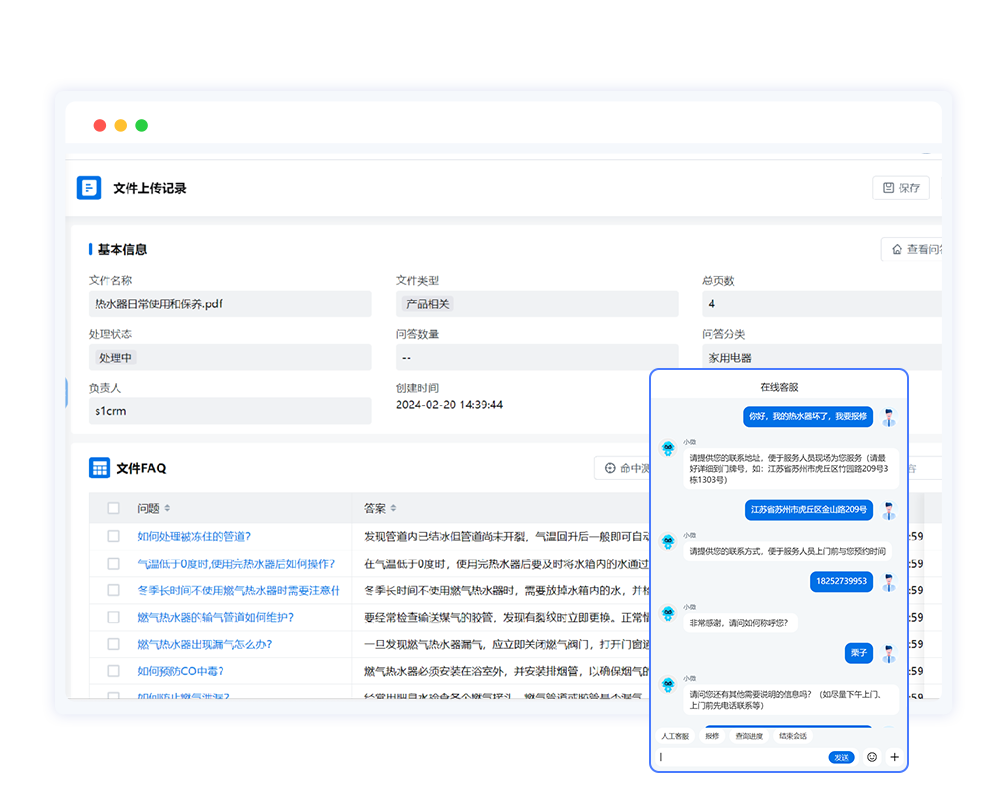This screenshot has width=1000, height=800.
Task: Open the emoji picker in chat
Action: (872, 757)
